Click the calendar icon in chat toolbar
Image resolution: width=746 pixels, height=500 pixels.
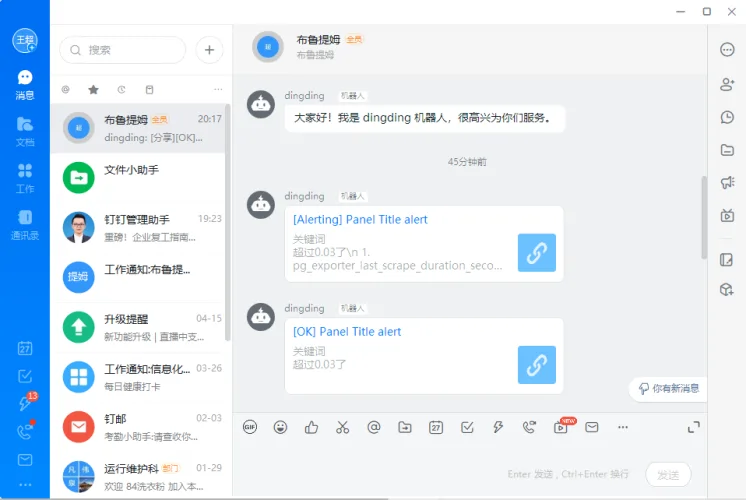pos(436,427)
